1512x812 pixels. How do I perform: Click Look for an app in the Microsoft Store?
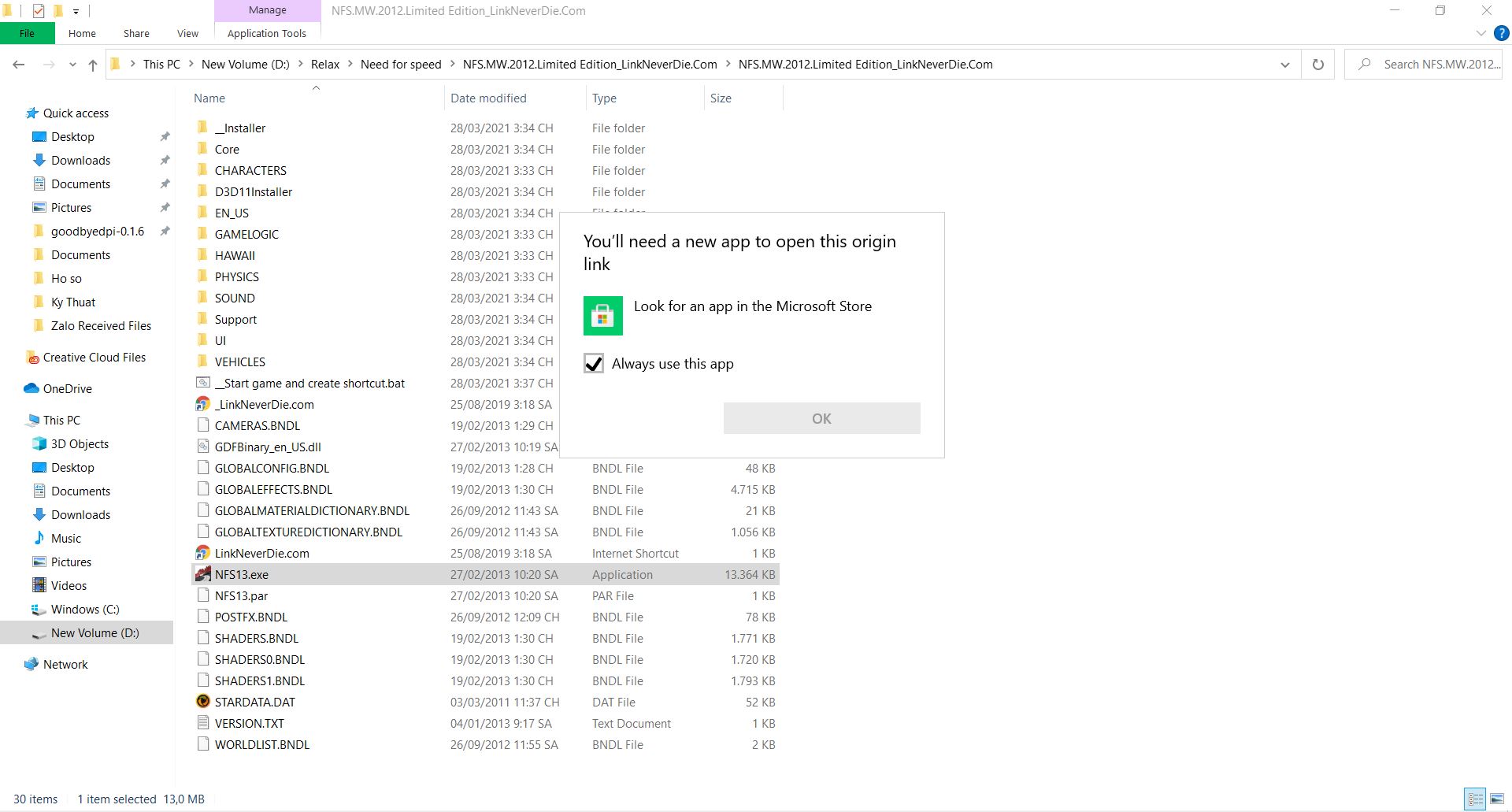[752, 306]
